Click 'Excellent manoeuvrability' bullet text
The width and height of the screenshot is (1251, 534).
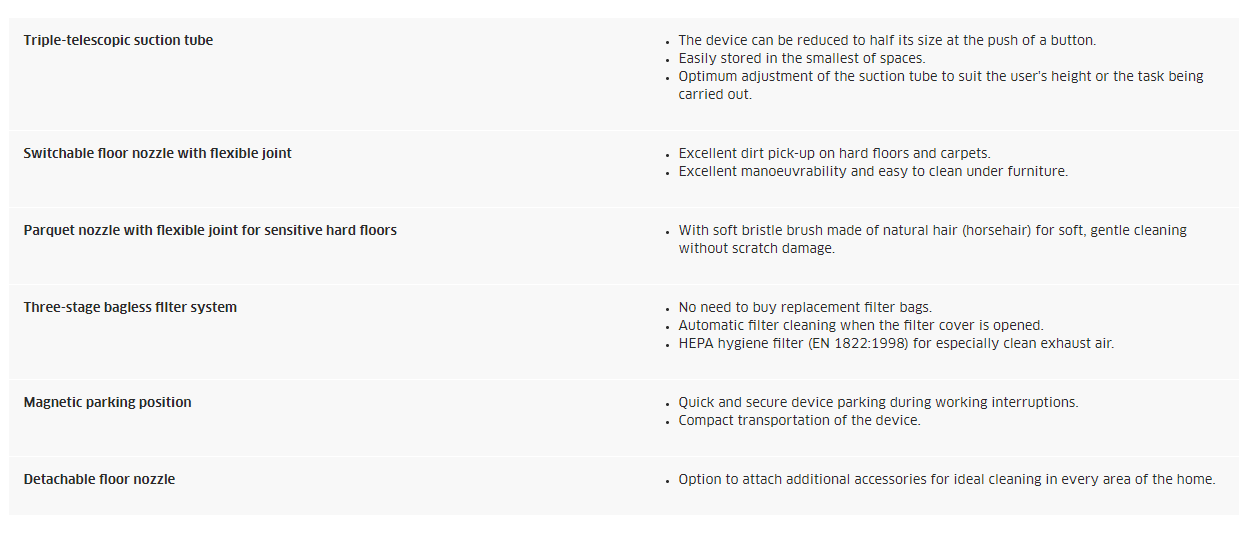coord(873,172)
